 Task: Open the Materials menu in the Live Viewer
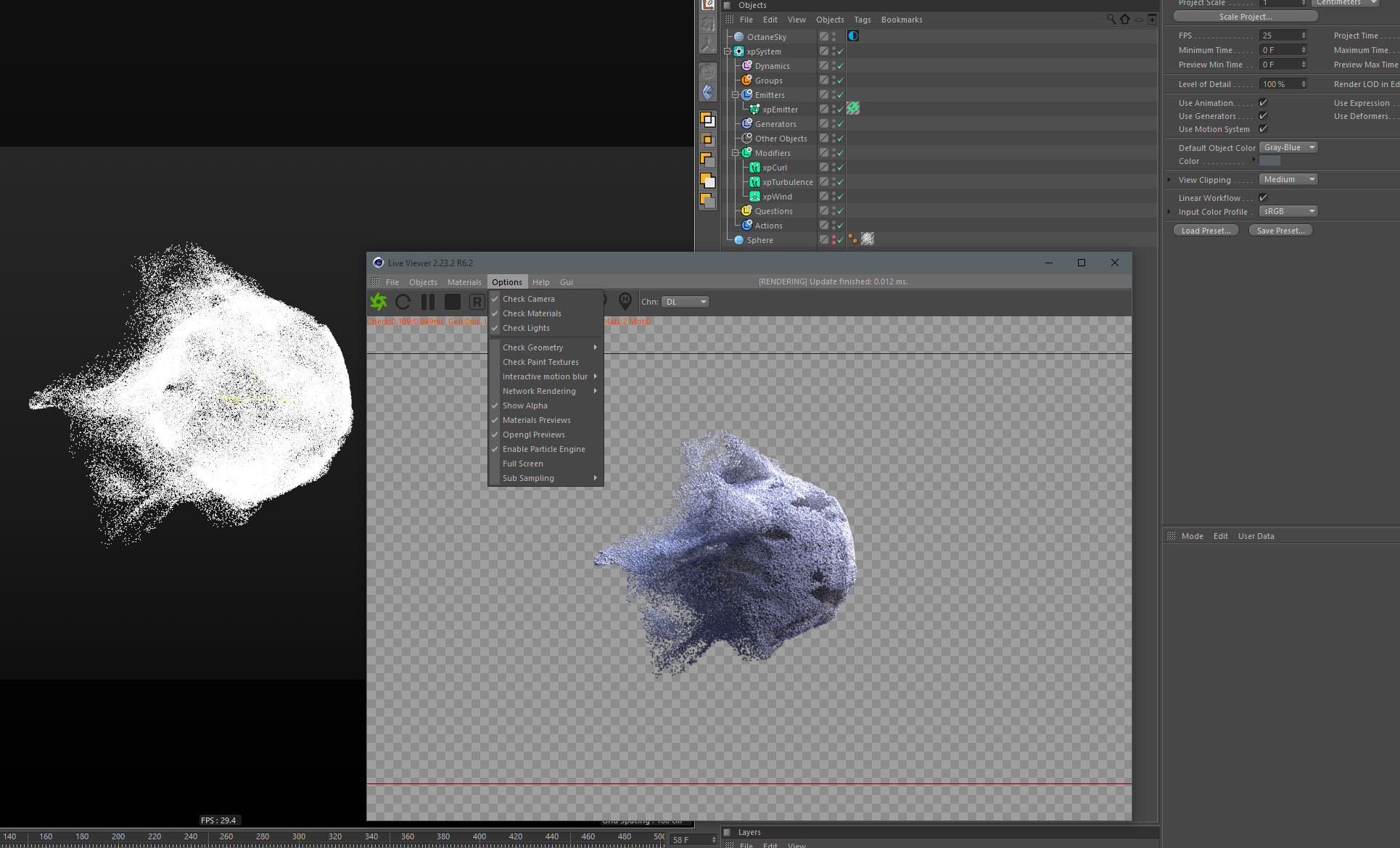point(464,282)
